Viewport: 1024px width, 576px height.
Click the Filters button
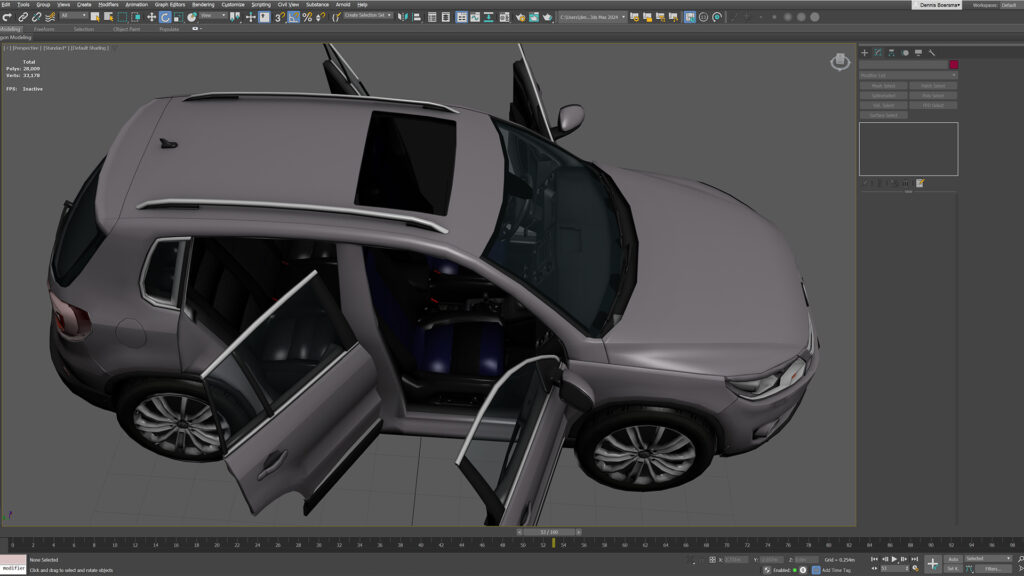(x=993, y=569)
